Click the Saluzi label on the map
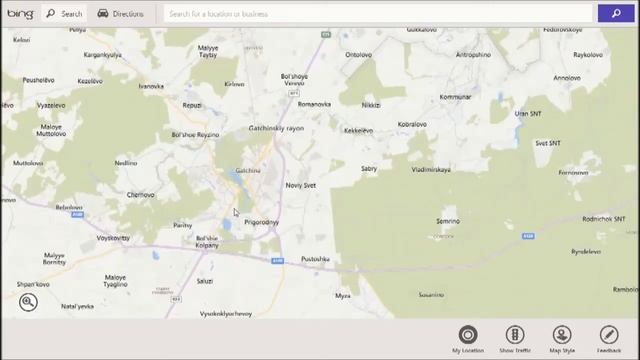640x360 pixels. tap(204, 281)
